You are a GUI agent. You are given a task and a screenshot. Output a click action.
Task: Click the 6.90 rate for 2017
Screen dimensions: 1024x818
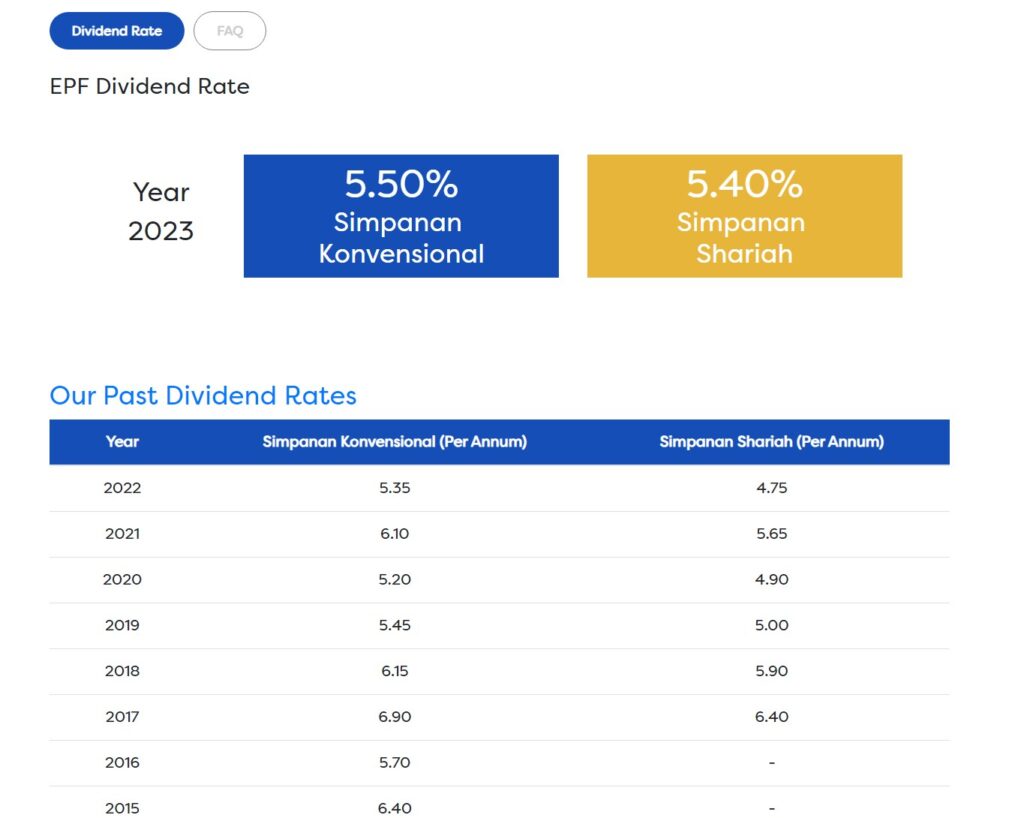tap(394, 717)
